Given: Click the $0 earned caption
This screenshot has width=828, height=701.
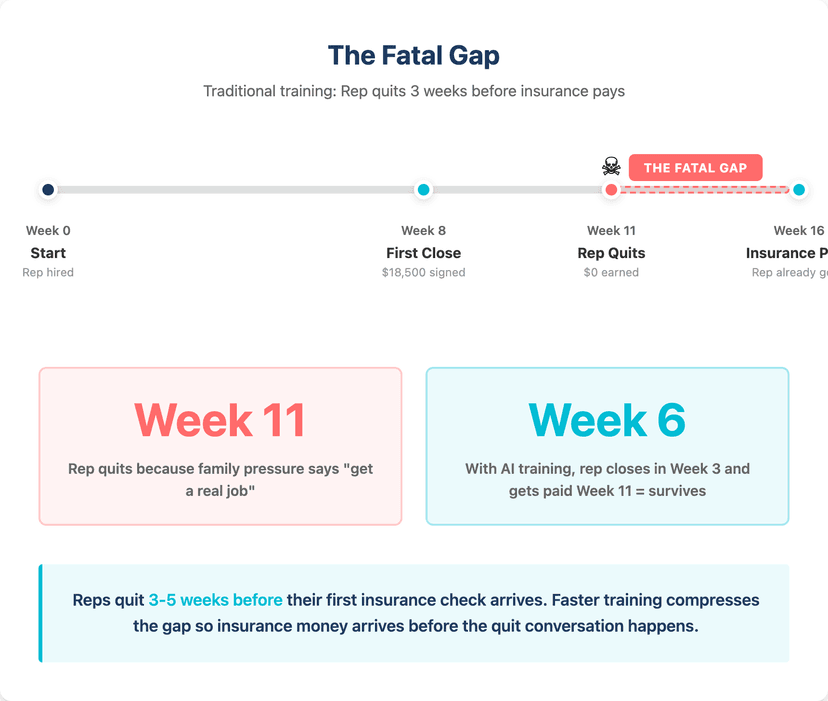Looking at the screenshot, I should coord(611,273).
